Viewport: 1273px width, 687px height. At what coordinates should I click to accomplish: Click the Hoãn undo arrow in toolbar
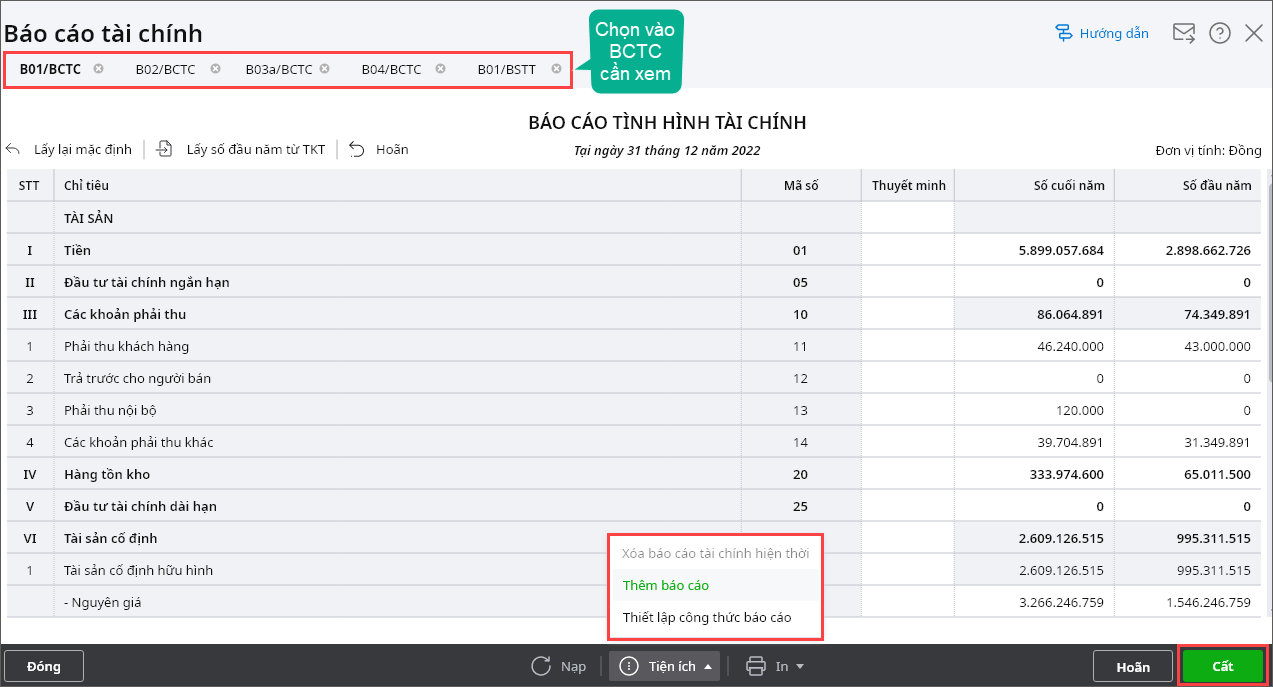click(x=357, y=149)
